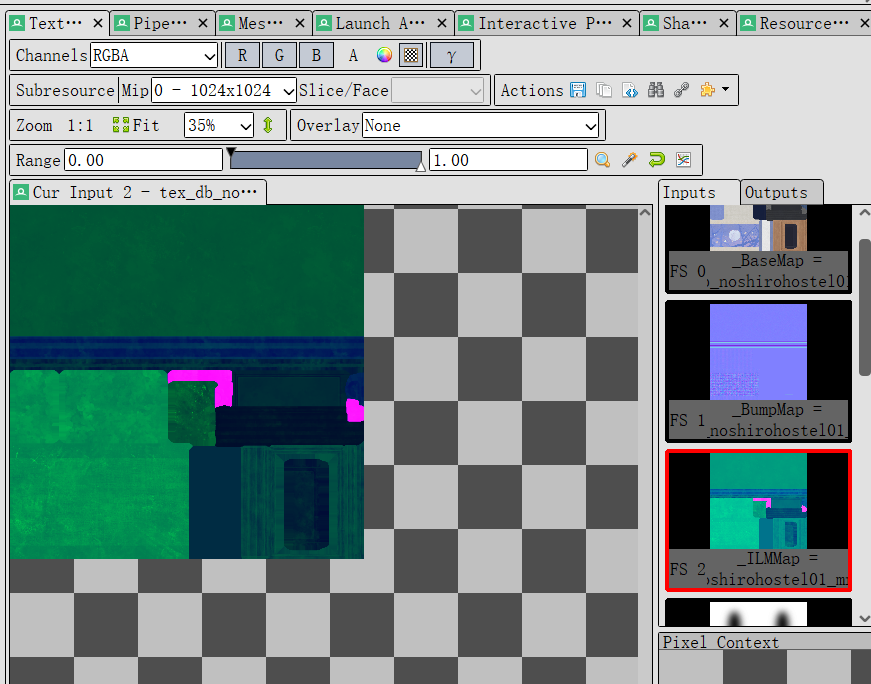Click the histogram icon in Range toolbar

[x=684, y=160]
